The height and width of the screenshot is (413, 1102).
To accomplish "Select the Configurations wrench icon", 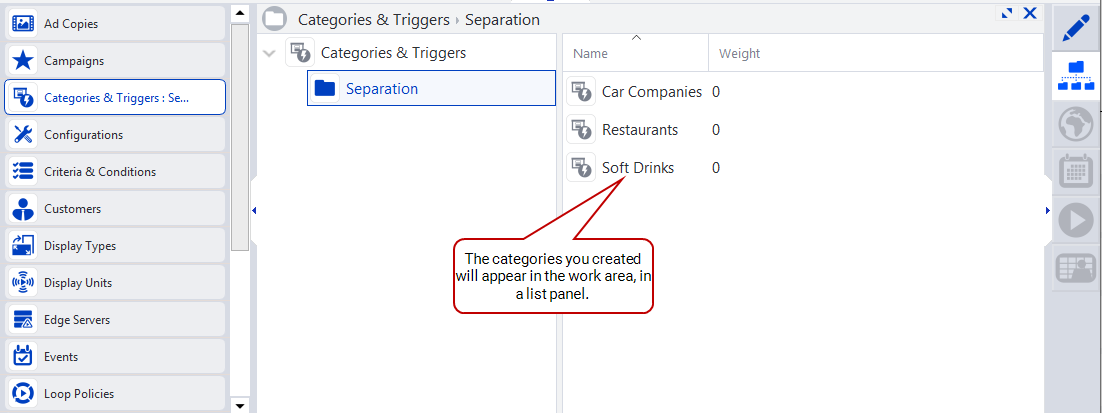I will click(23, 135).
